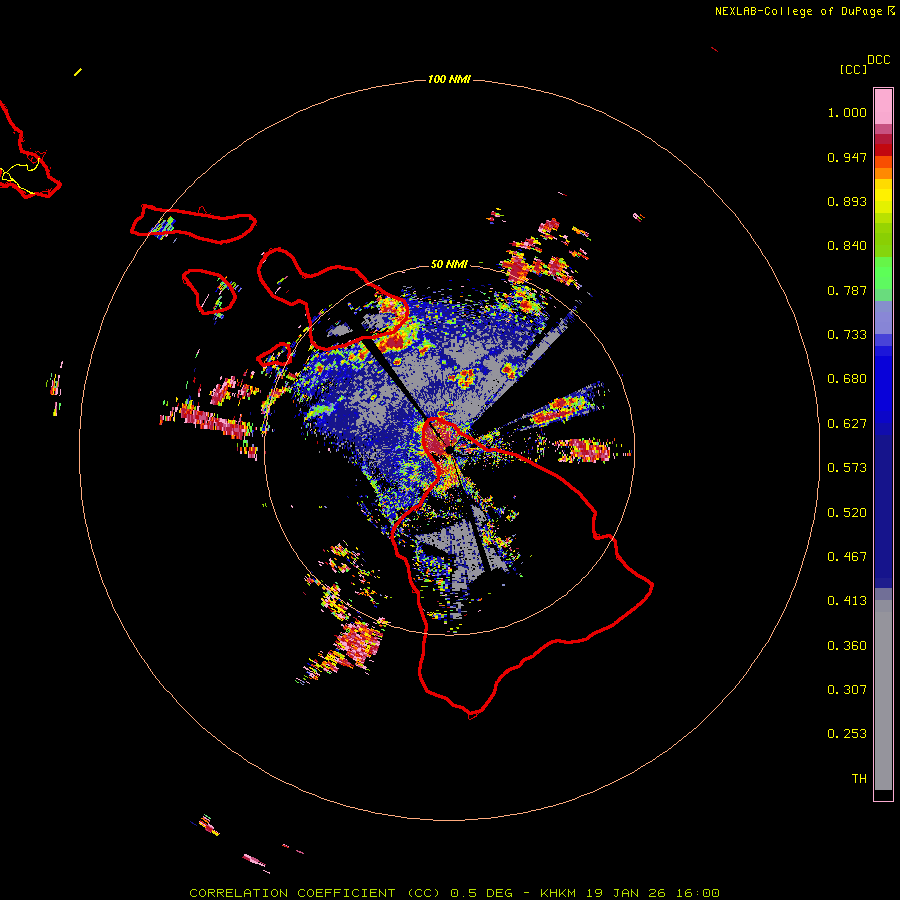The height and width of the screenshot is (900, 900).
Task: Click the TH threshold label
Action: tap(859, 779)
